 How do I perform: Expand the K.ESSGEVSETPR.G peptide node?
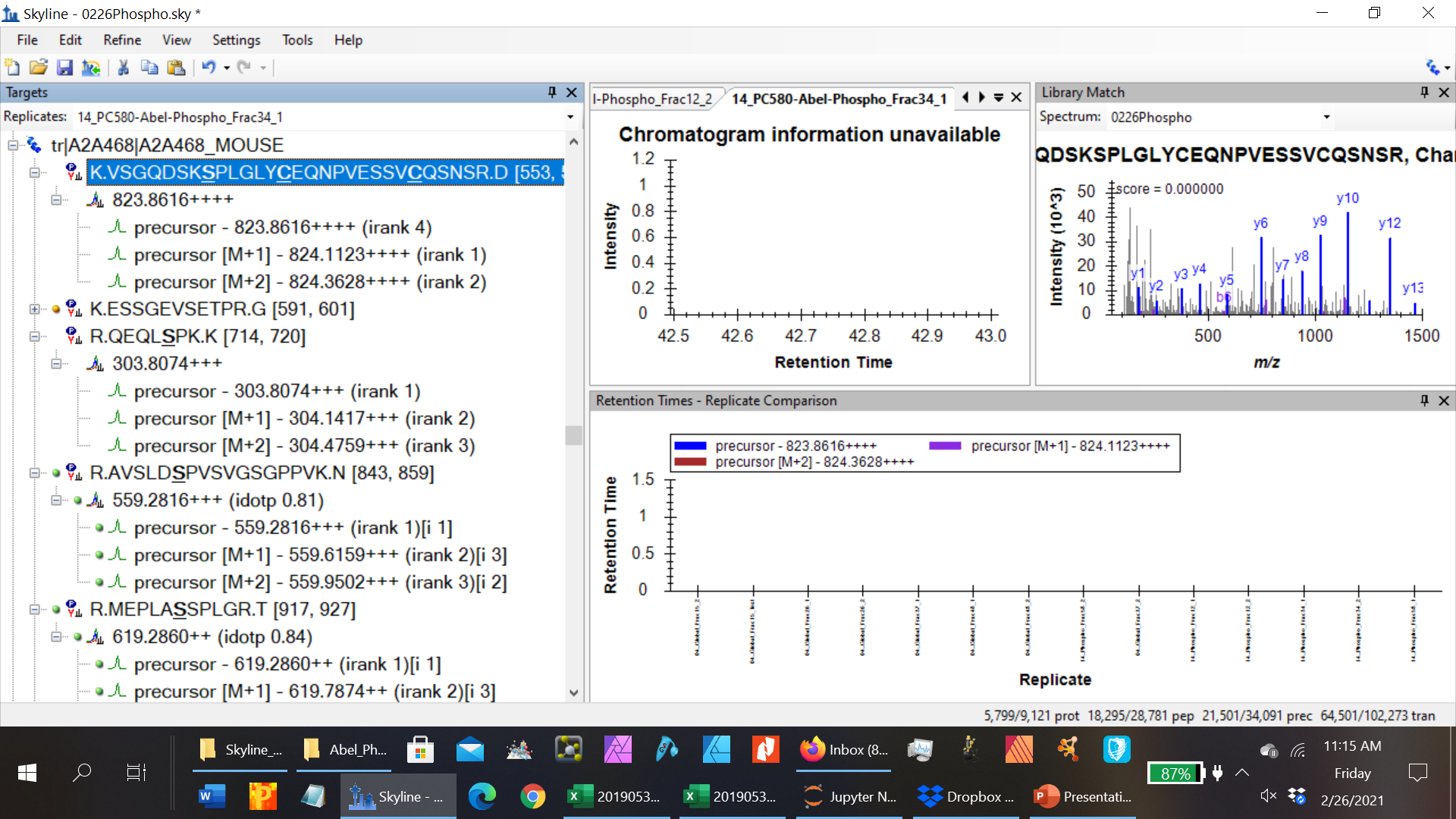coord(34,309)
